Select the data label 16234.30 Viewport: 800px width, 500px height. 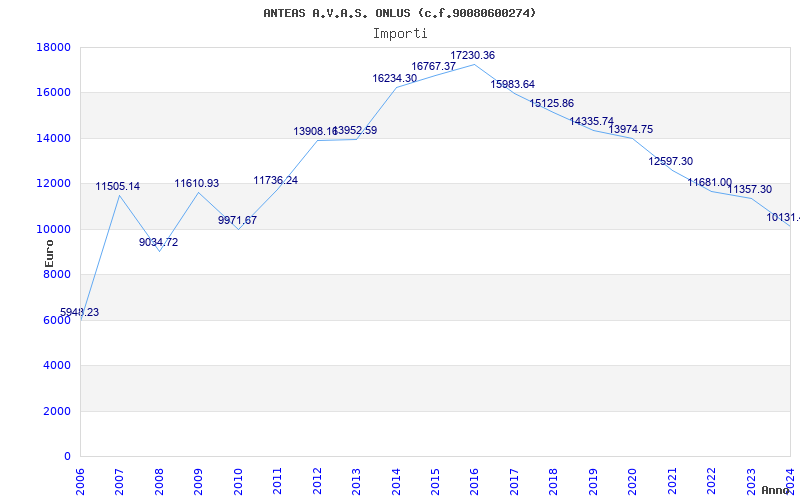click(x=394, y=79)
